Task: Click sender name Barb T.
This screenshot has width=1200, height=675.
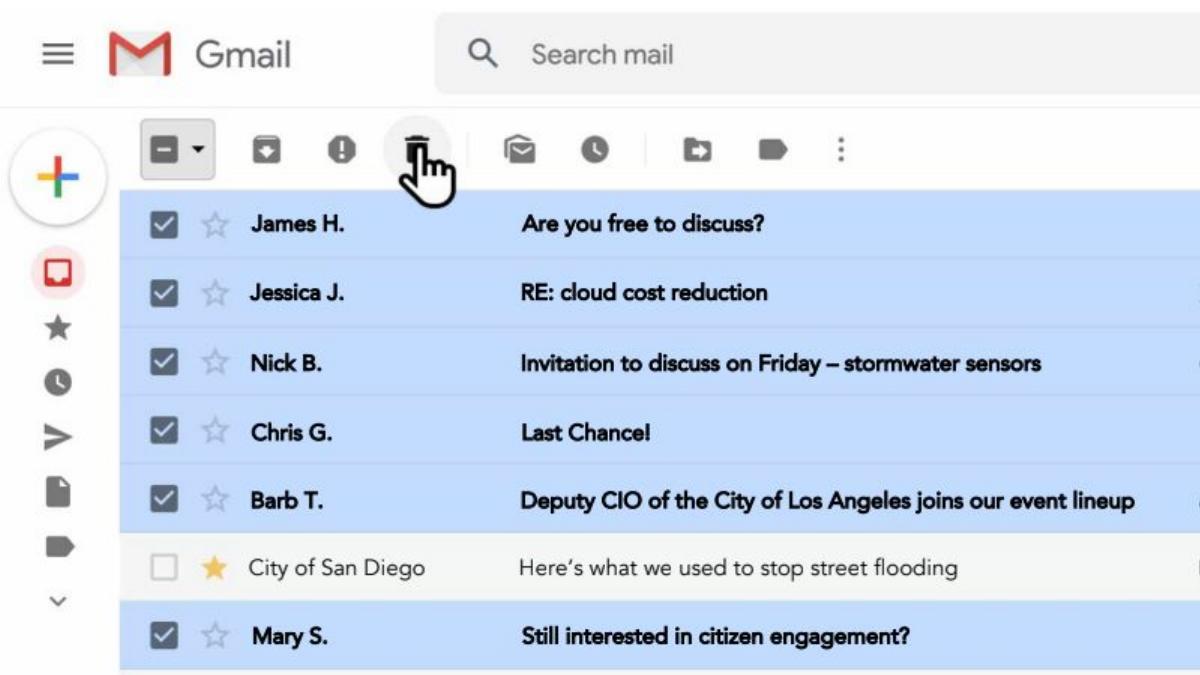Action: (x=287, y=500)
